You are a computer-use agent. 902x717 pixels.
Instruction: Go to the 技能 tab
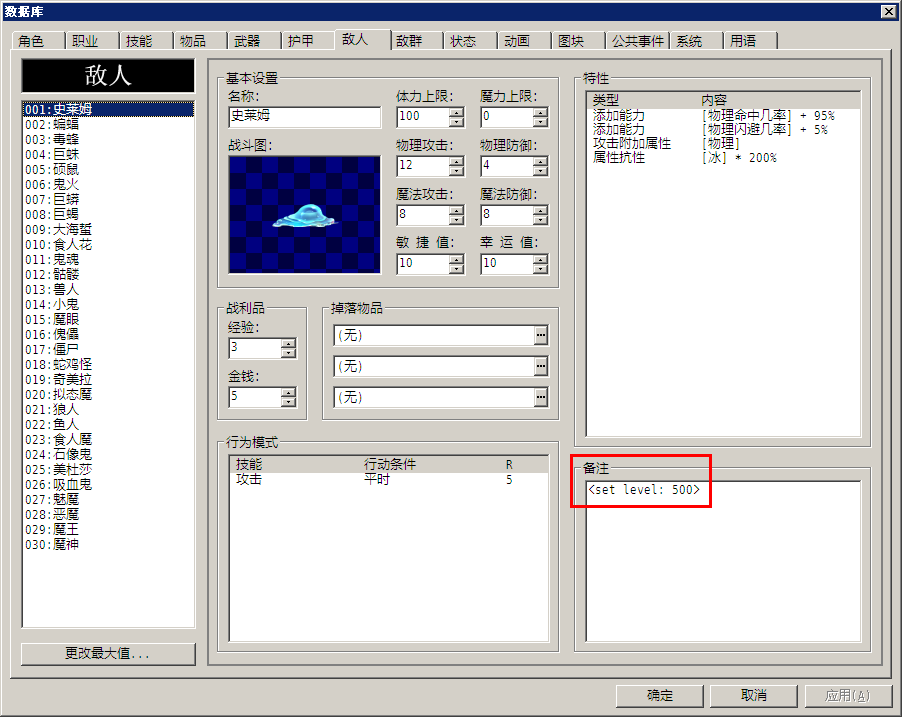pyautogui.click(x=146, y=41)
